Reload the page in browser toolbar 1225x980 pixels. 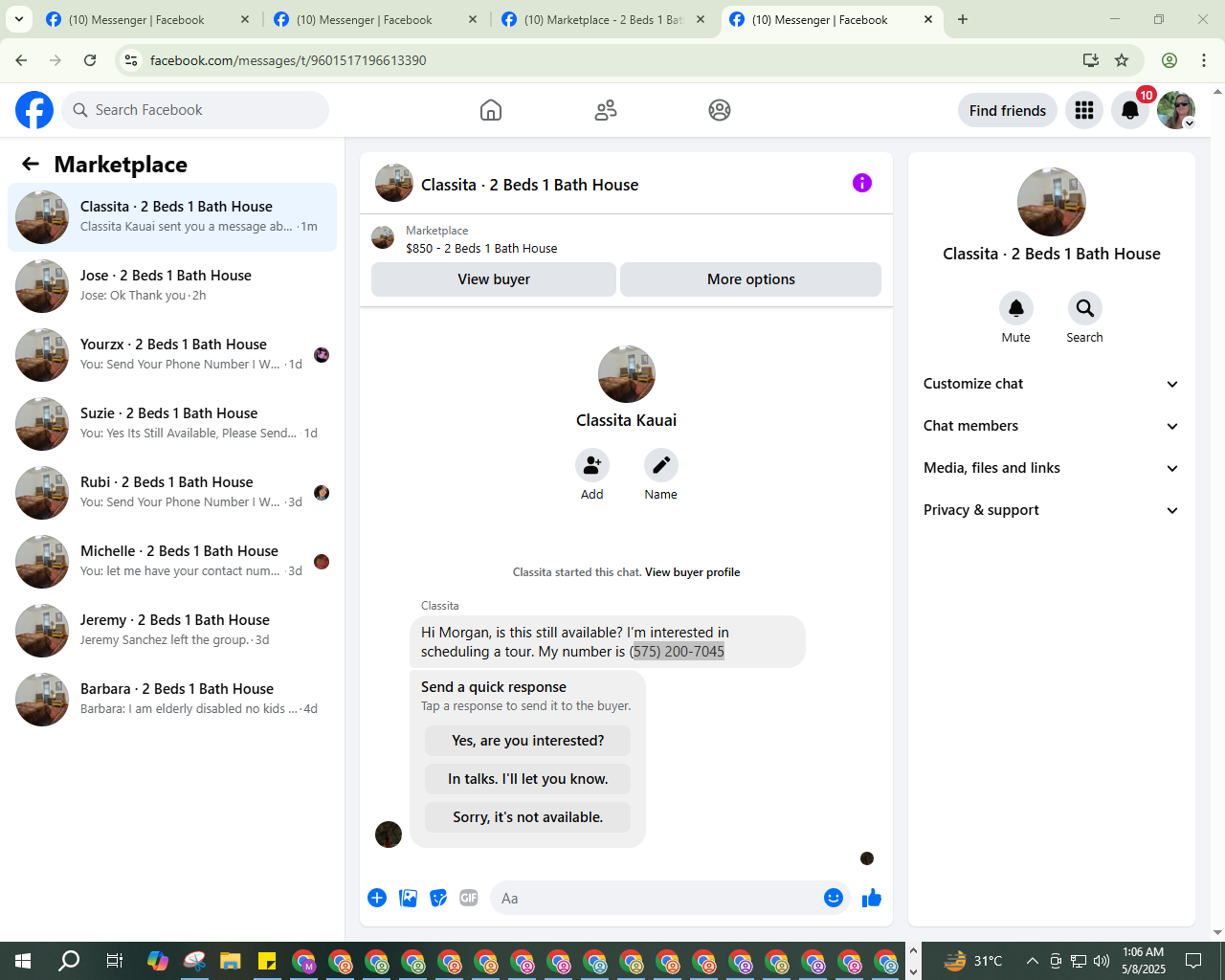pos(90,60)
